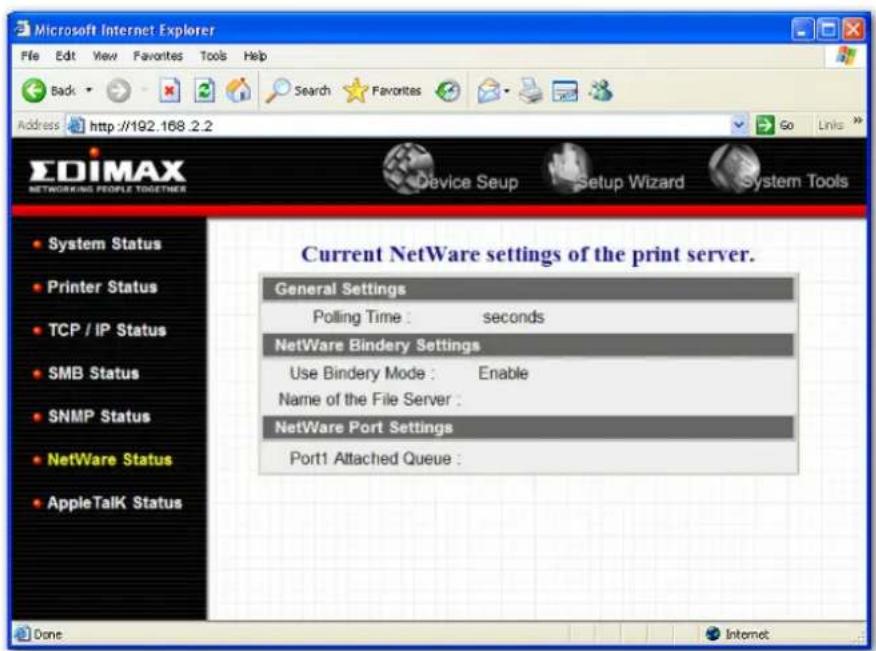This screenshot has height=651, width=876.
Task: Click the Current NetWare settings heading
Action: [528, 254]
